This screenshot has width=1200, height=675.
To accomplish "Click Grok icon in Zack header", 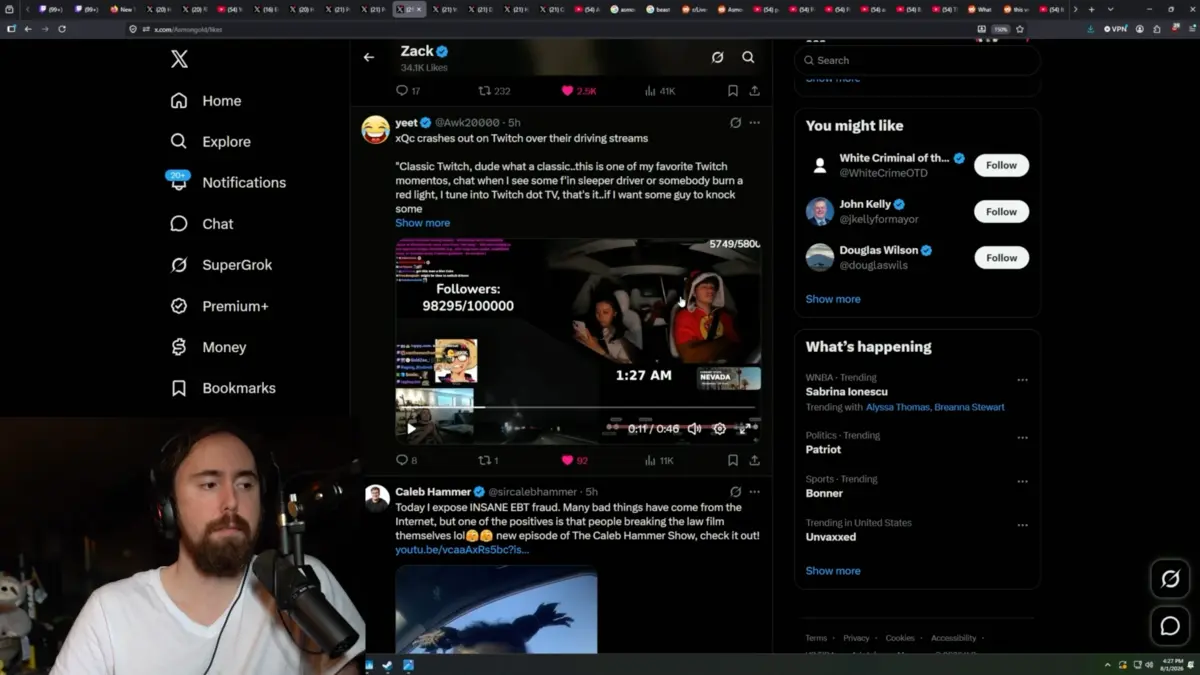I will click(x=717, y=57).
